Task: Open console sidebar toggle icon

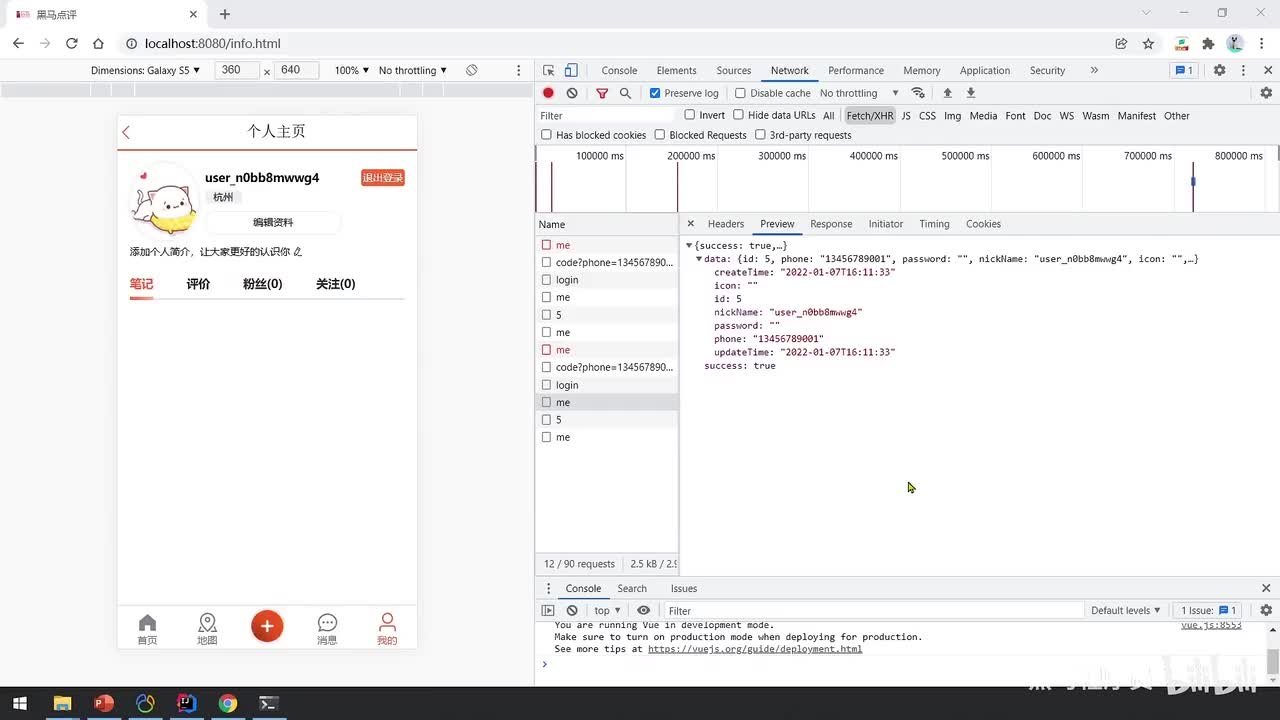Action: click(x=548, y=610)
